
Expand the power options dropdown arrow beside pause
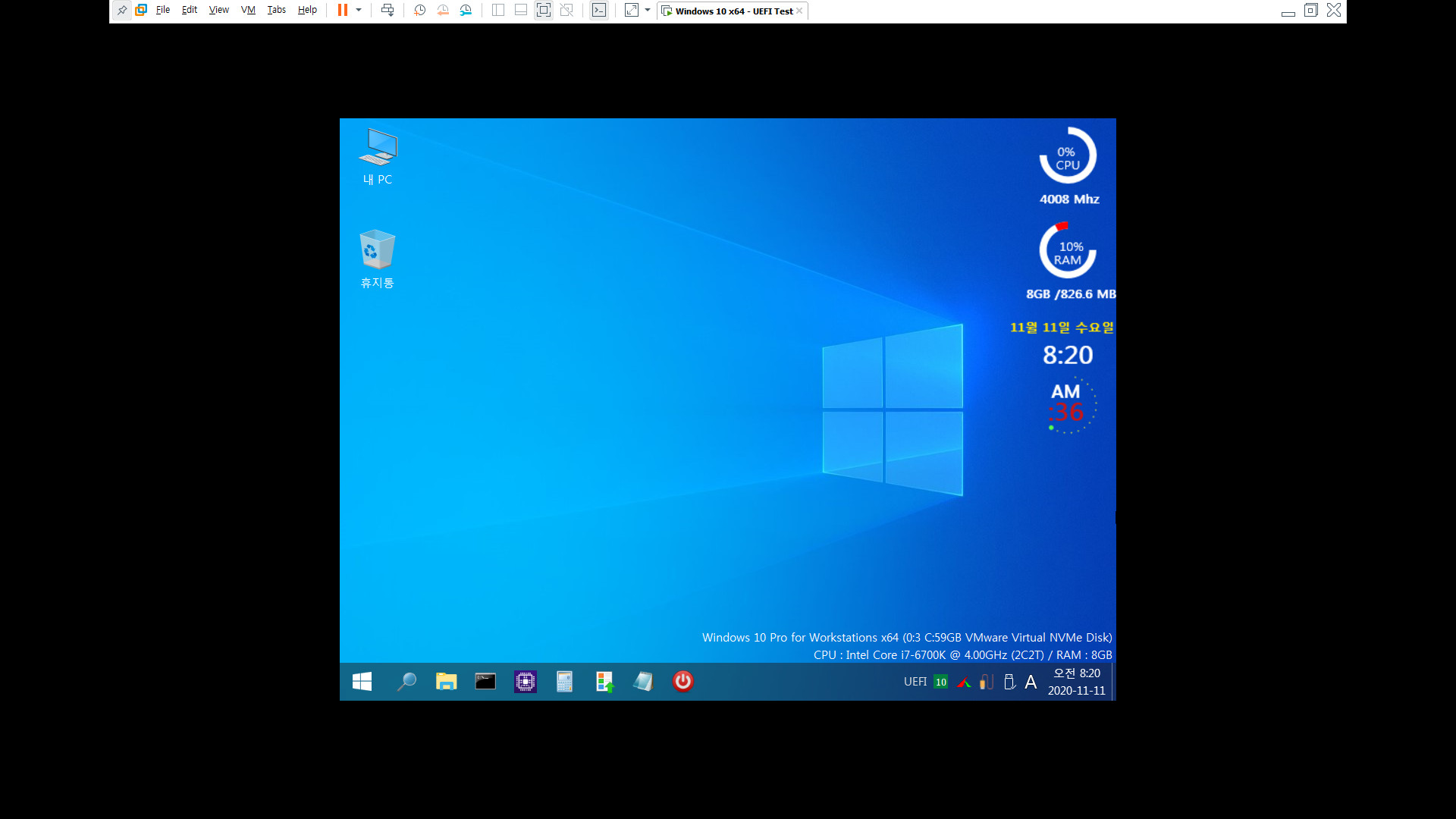click(359, 11)
